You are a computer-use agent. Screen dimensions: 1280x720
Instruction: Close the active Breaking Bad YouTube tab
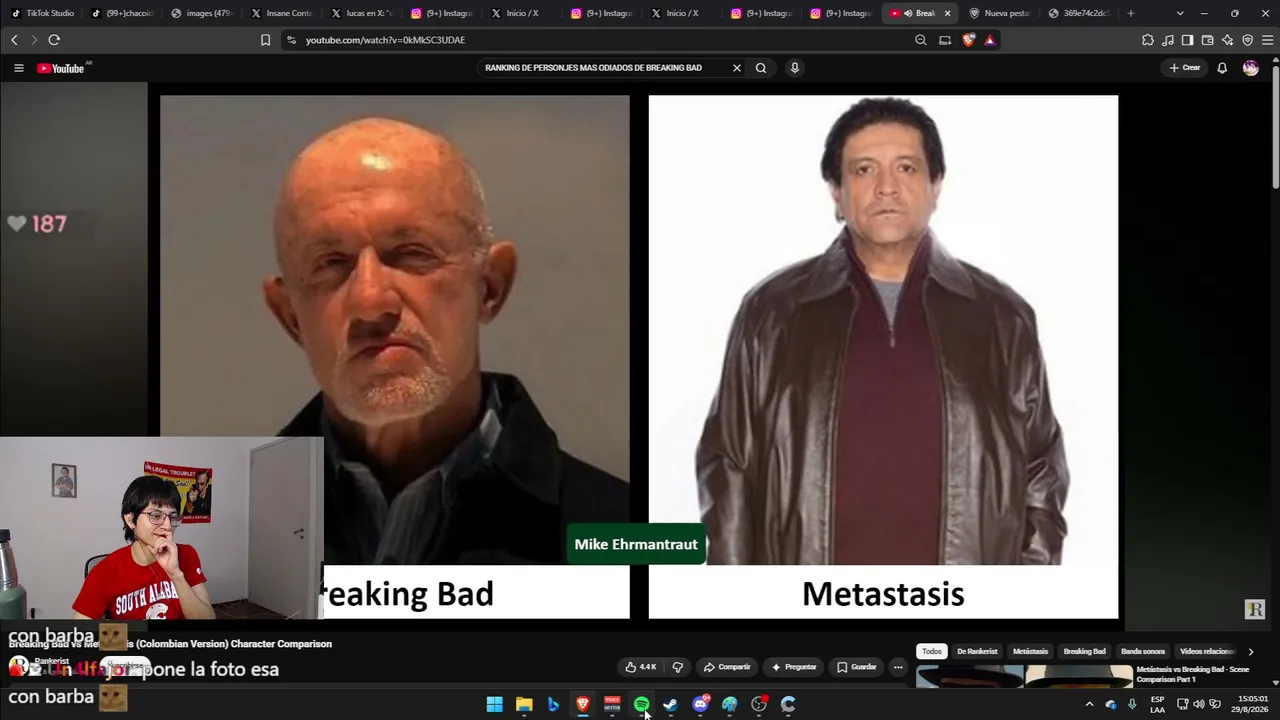click(x=948, y=13)
